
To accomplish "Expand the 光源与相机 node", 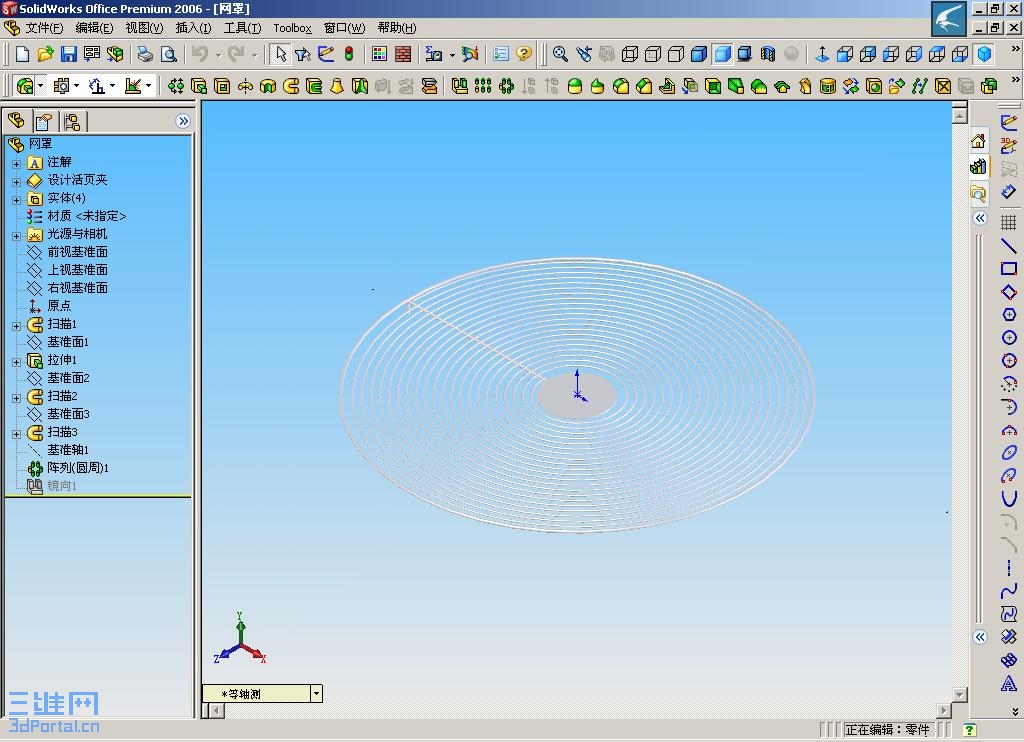I will coord(16,236).
